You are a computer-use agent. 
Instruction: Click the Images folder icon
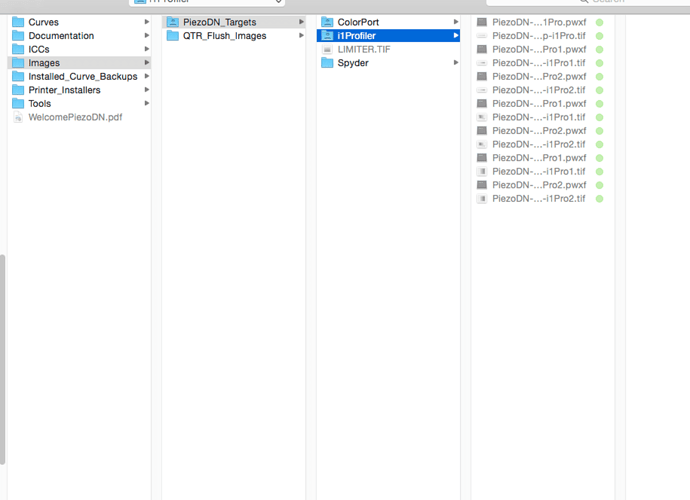(x=18, y=63)
